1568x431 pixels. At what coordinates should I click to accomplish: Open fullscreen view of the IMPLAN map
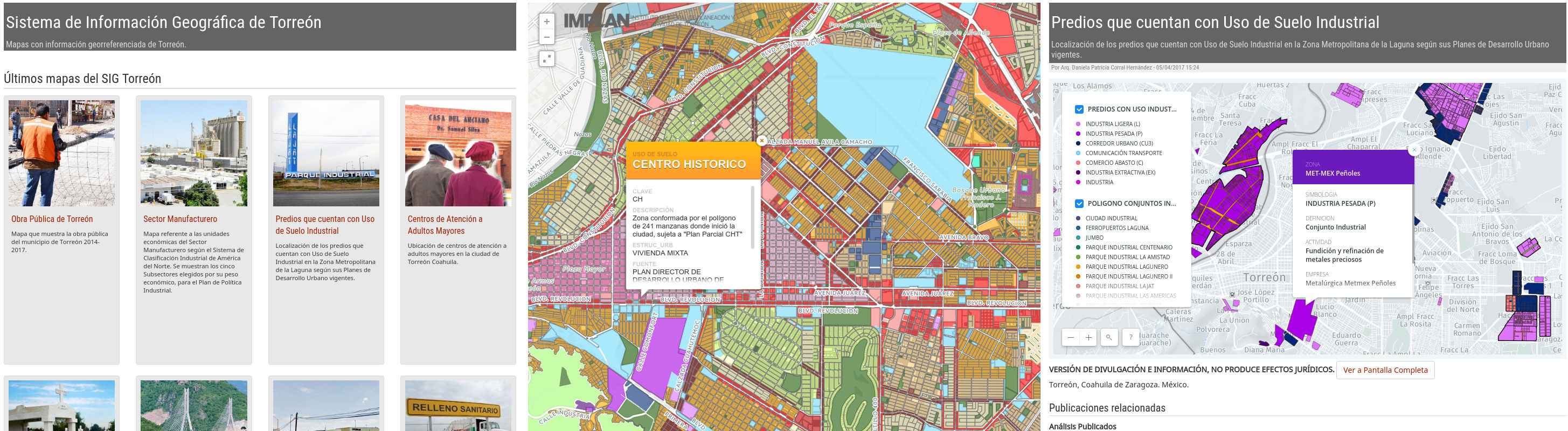pos(546,58)
